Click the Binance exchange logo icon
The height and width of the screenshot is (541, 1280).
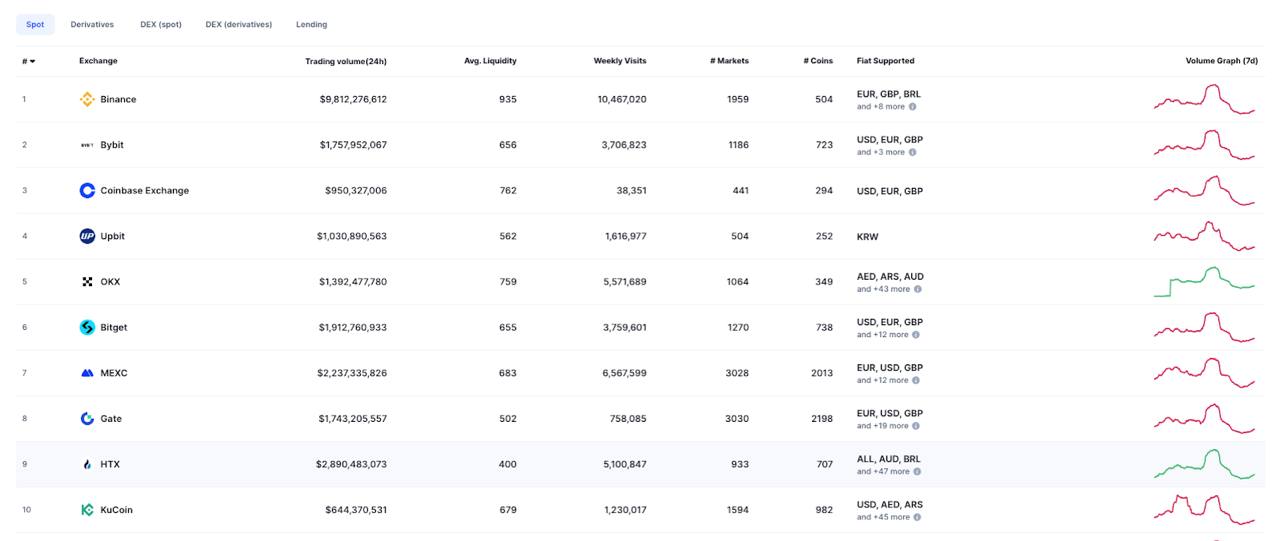87,99
